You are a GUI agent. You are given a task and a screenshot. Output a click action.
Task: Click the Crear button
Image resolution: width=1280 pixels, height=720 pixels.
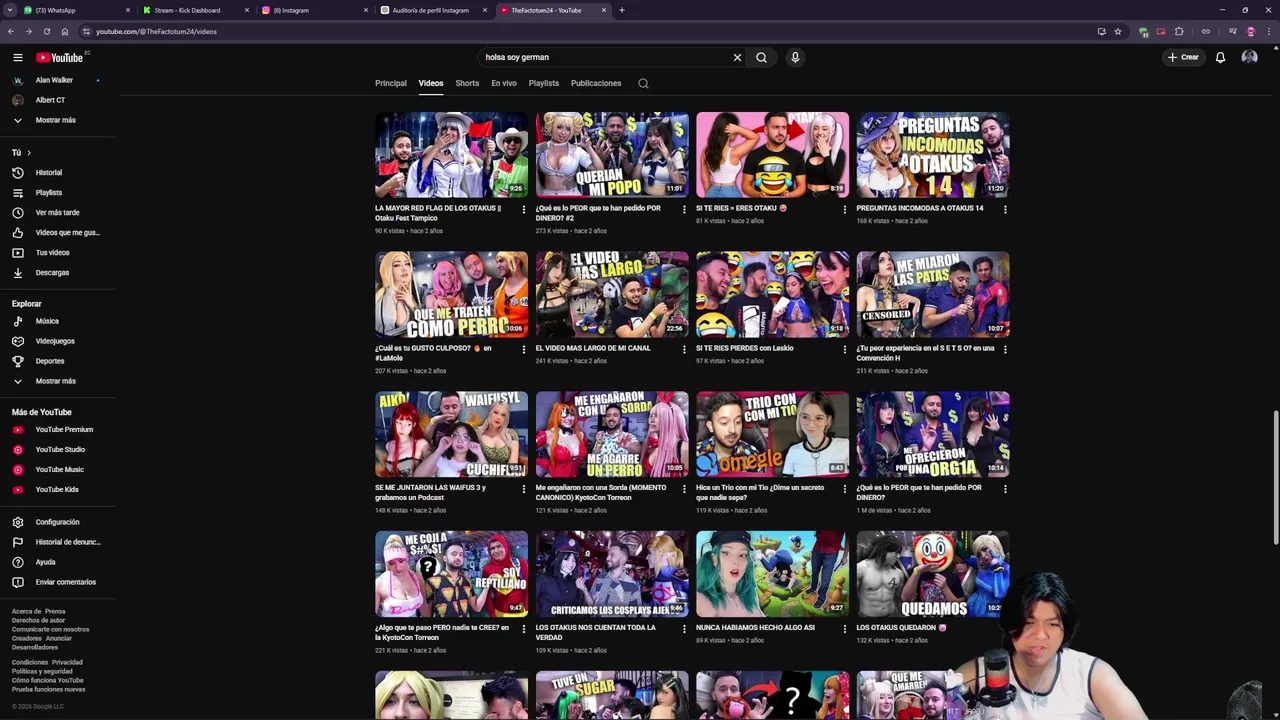click(1183, 57)
